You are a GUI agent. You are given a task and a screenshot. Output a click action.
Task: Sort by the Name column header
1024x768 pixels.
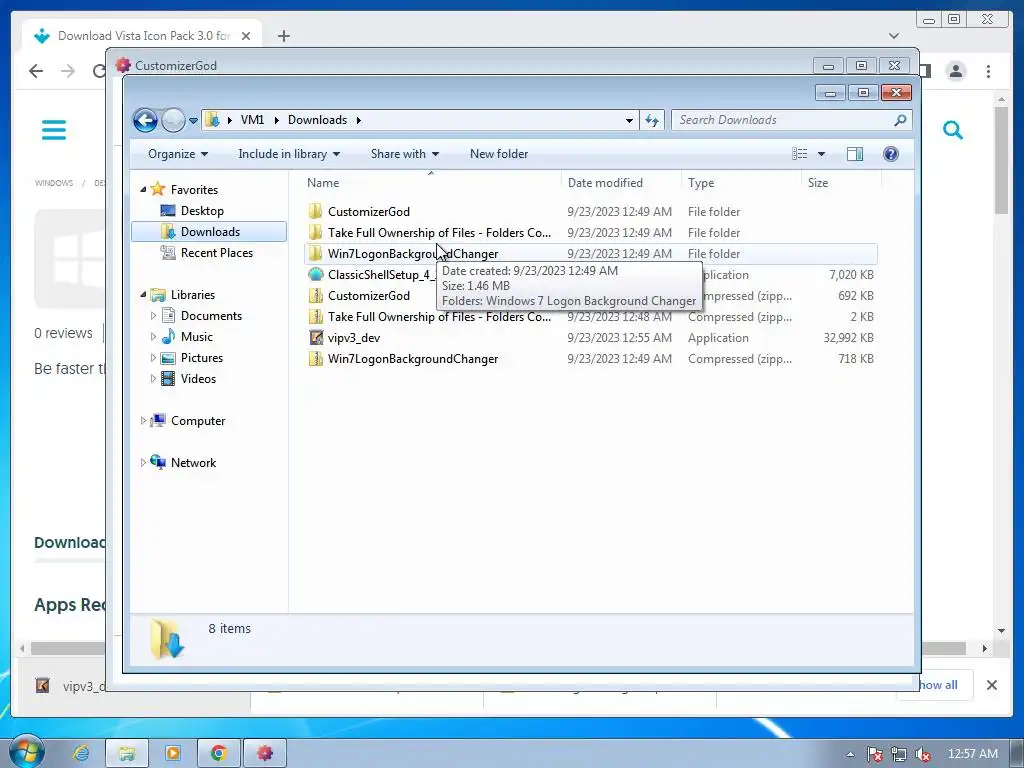coord(431,183)
